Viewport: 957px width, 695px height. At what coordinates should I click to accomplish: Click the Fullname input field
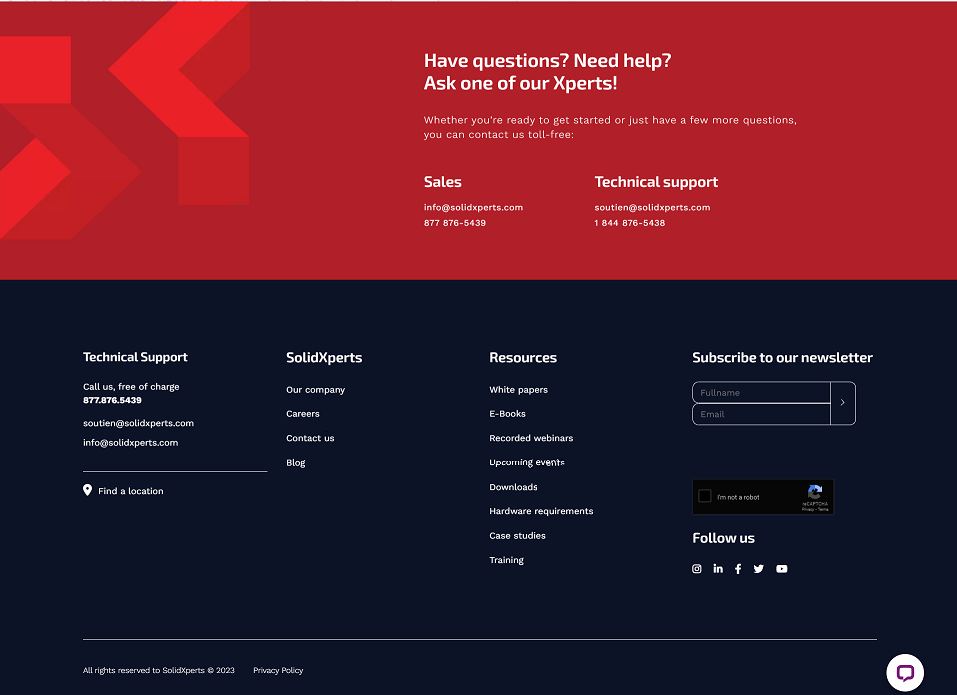761,392
